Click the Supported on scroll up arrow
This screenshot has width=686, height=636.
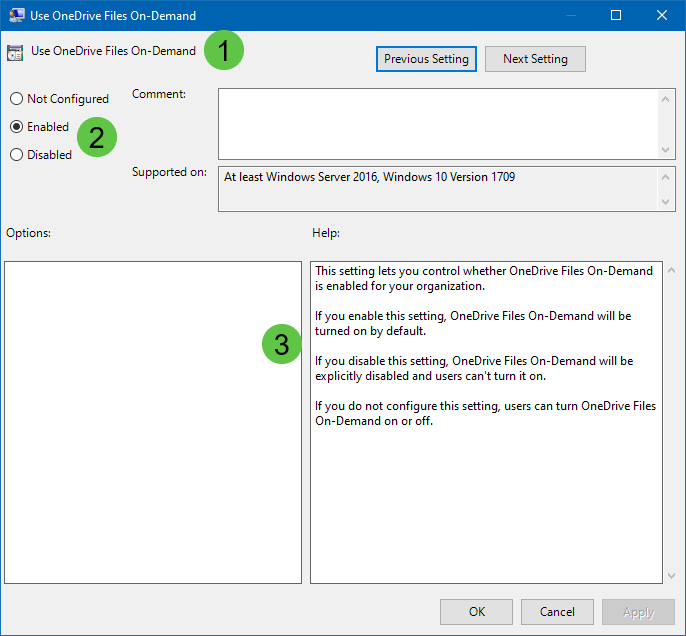(x=667, y=177)
